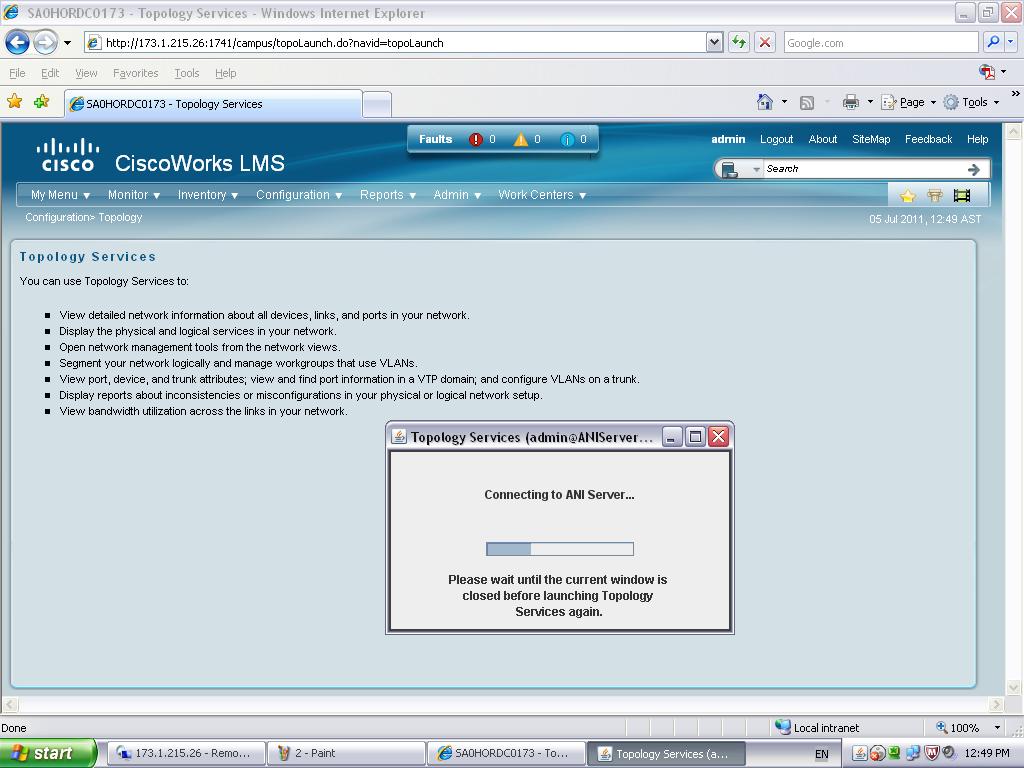The height and width of the screenshot is (768, 1024).
Task: Expand the My Menu dropdown
Action: click(x=60, y=195)
